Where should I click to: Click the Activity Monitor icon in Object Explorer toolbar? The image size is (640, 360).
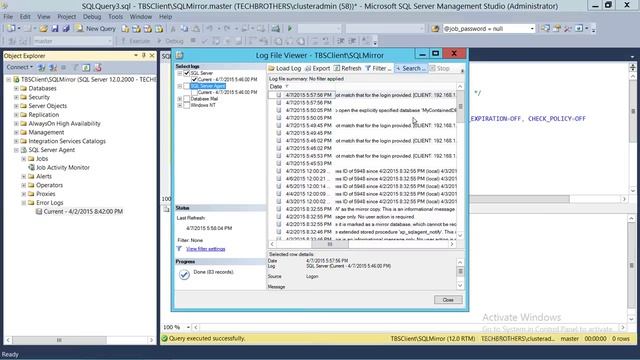pyautogui.click(x=98, y=67)
